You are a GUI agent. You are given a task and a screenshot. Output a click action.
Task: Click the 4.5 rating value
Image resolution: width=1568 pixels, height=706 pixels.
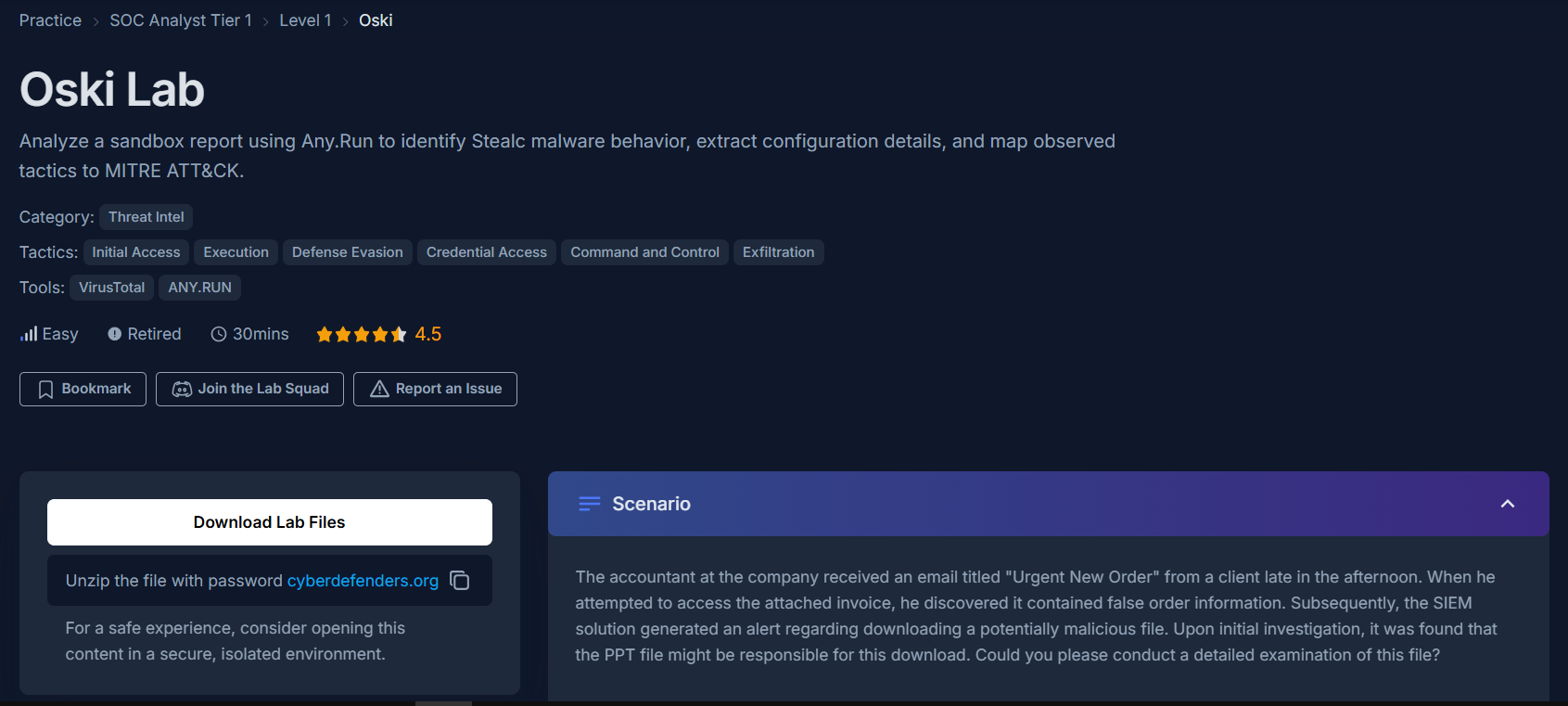(x=428, y=334)
